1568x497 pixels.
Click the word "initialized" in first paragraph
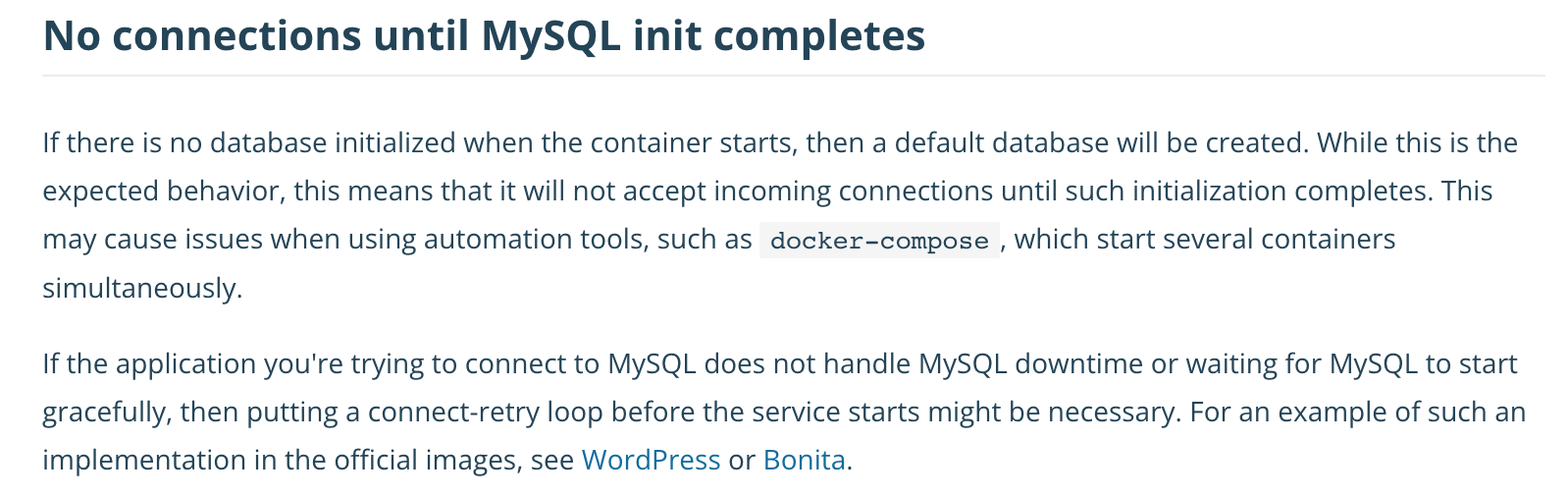[x=394, y=142]
